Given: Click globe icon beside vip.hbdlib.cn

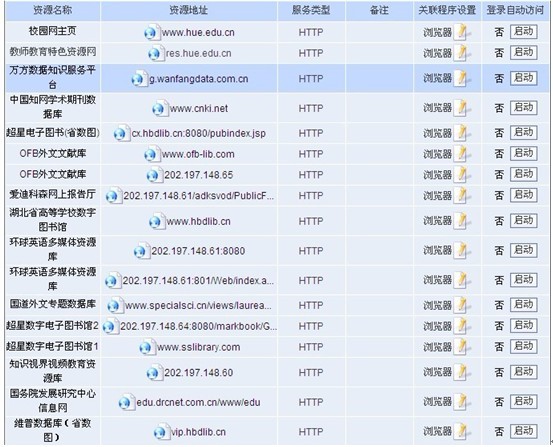Looking at the screenshot, I should [161, 432].
